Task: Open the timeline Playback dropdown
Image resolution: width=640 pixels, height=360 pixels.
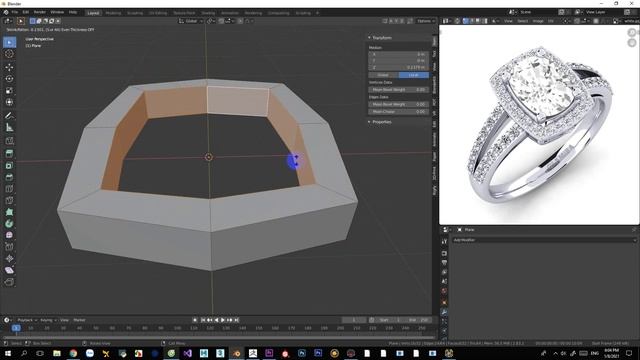Action: point(27,320)
